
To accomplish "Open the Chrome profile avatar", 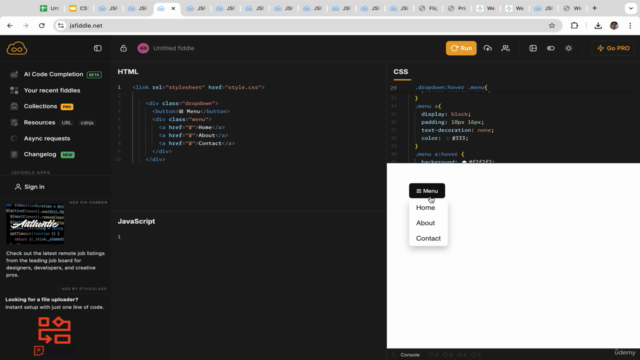I will point(614,25).
